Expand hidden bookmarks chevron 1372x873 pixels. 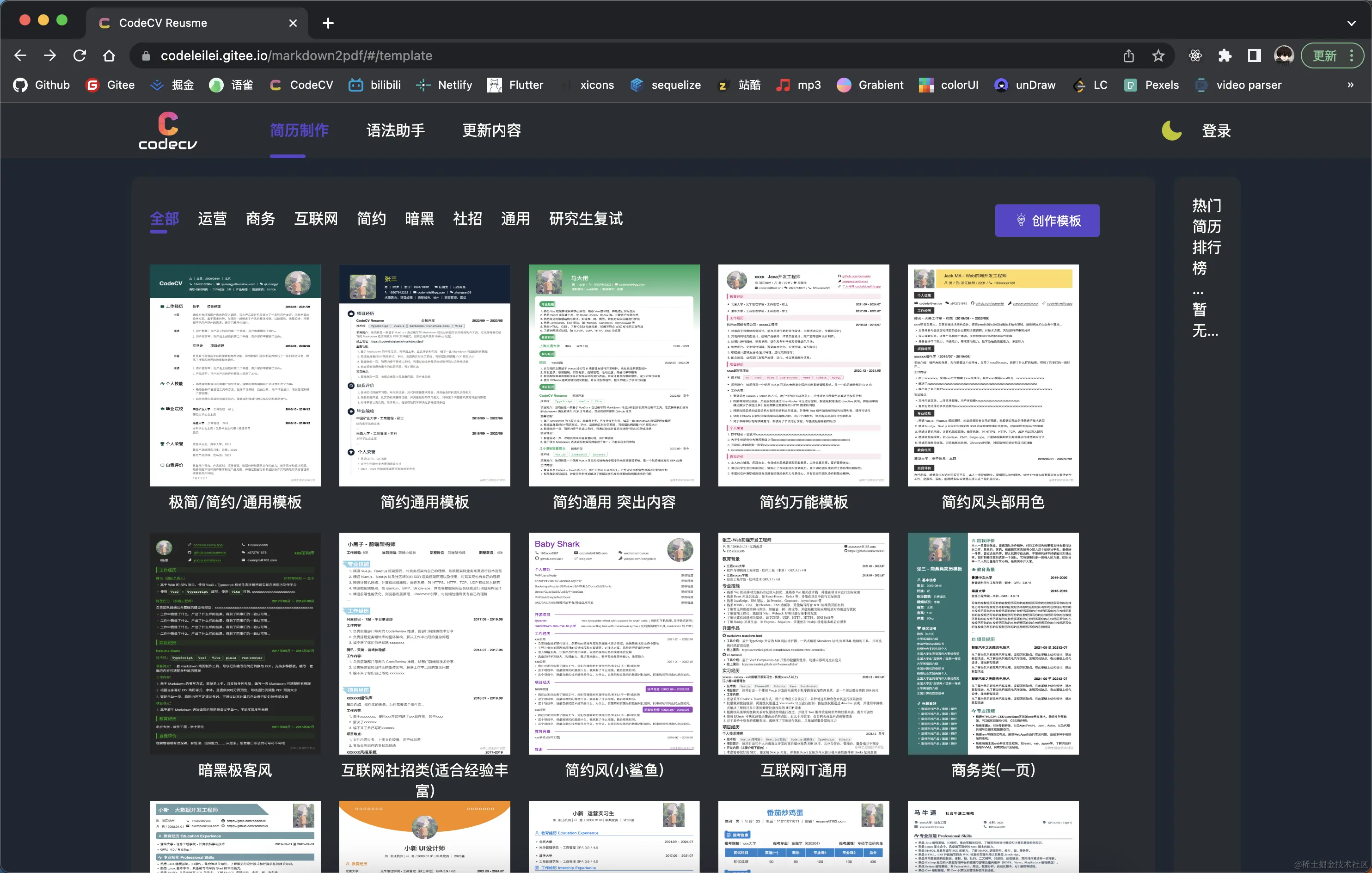pos(1350,85)
